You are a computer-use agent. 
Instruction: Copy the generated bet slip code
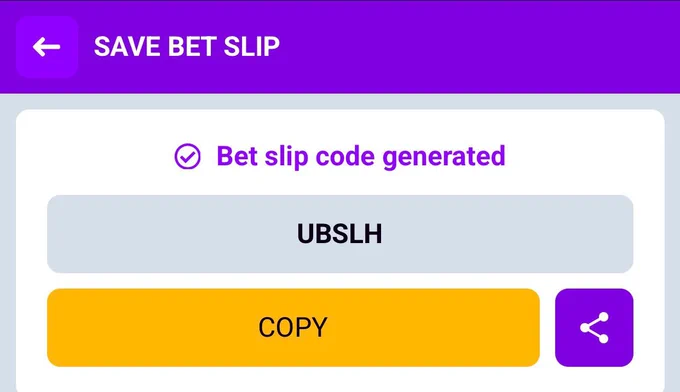point(293,327)
